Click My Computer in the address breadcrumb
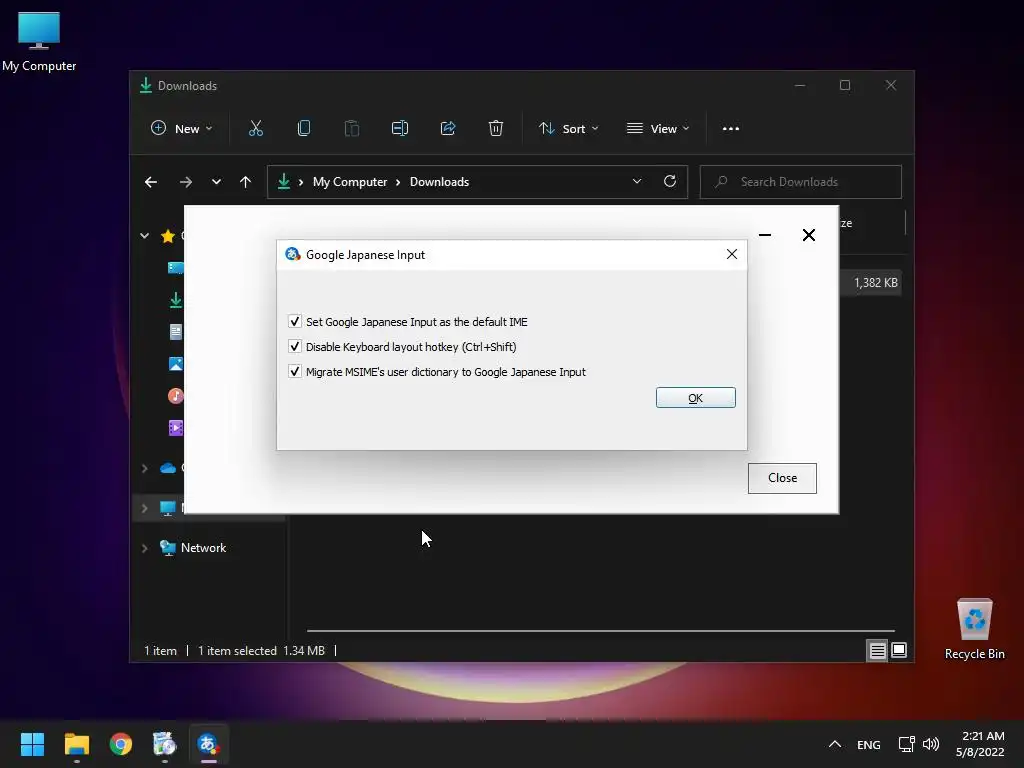 tap(349, 182)
